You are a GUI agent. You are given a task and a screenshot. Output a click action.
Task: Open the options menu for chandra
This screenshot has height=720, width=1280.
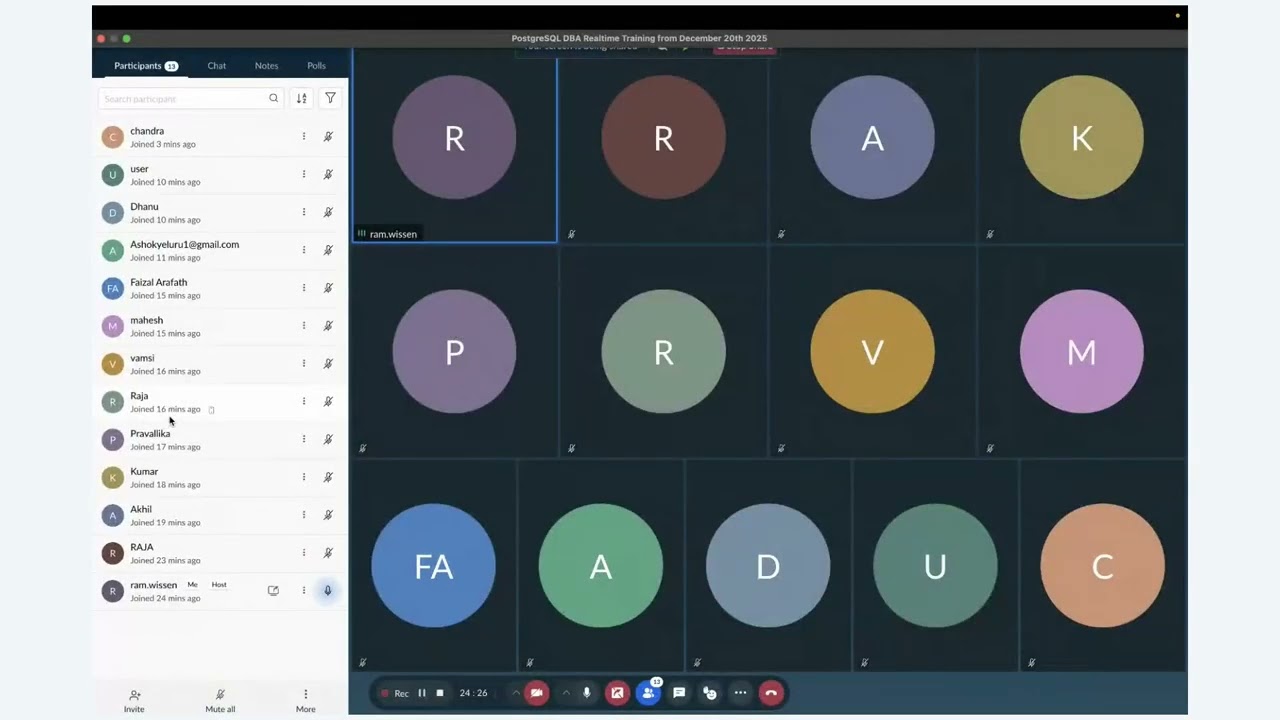coord(304,137)
